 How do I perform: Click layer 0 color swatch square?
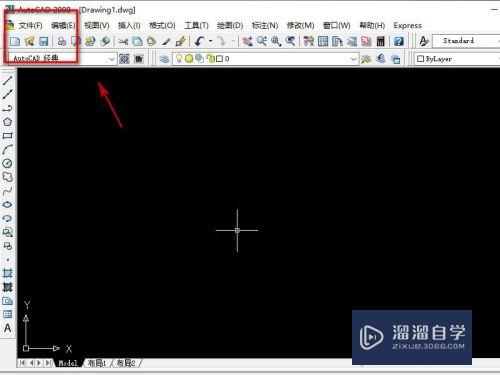click(x=219, y=59)
